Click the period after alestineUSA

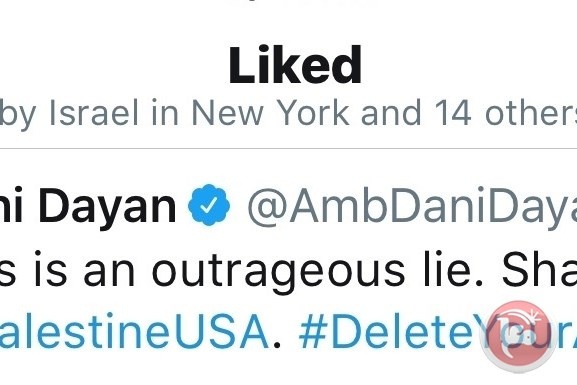click(x=277, y=345)
